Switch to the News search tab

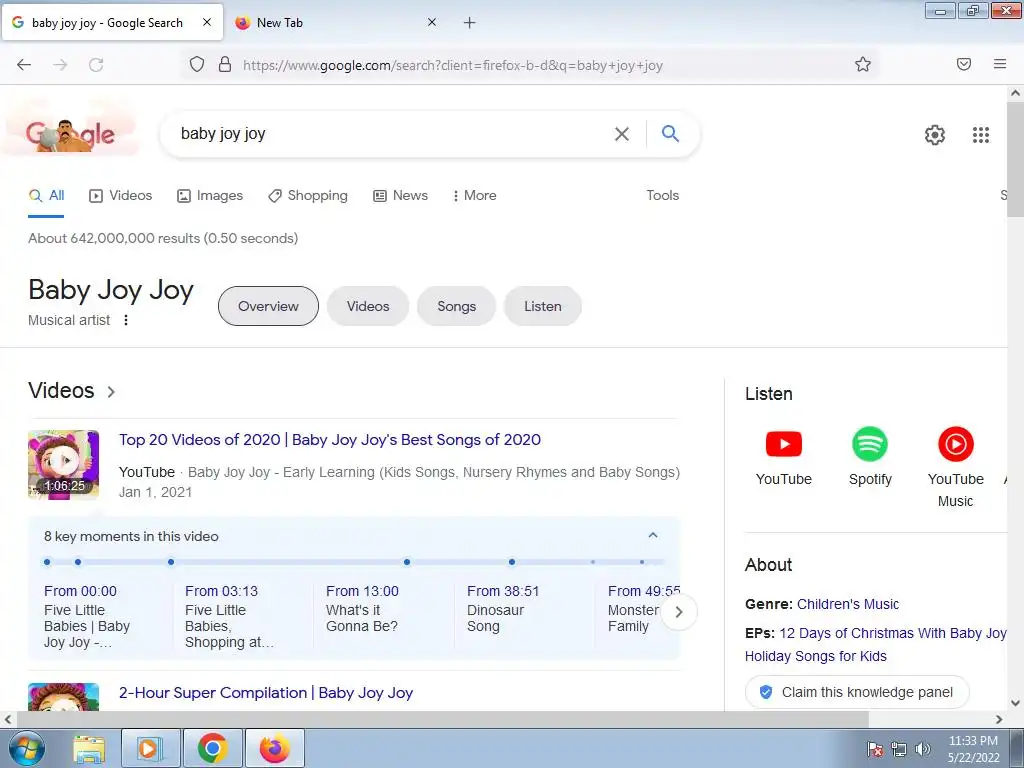400,195
